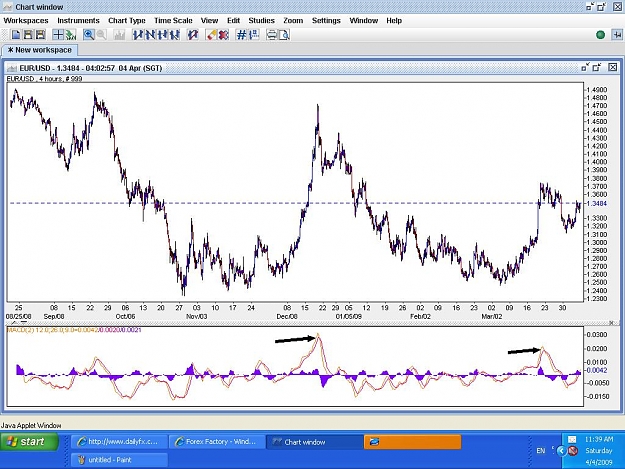Click the dotted levels icon after grid
625x469 pixels.
click(254, 35)
